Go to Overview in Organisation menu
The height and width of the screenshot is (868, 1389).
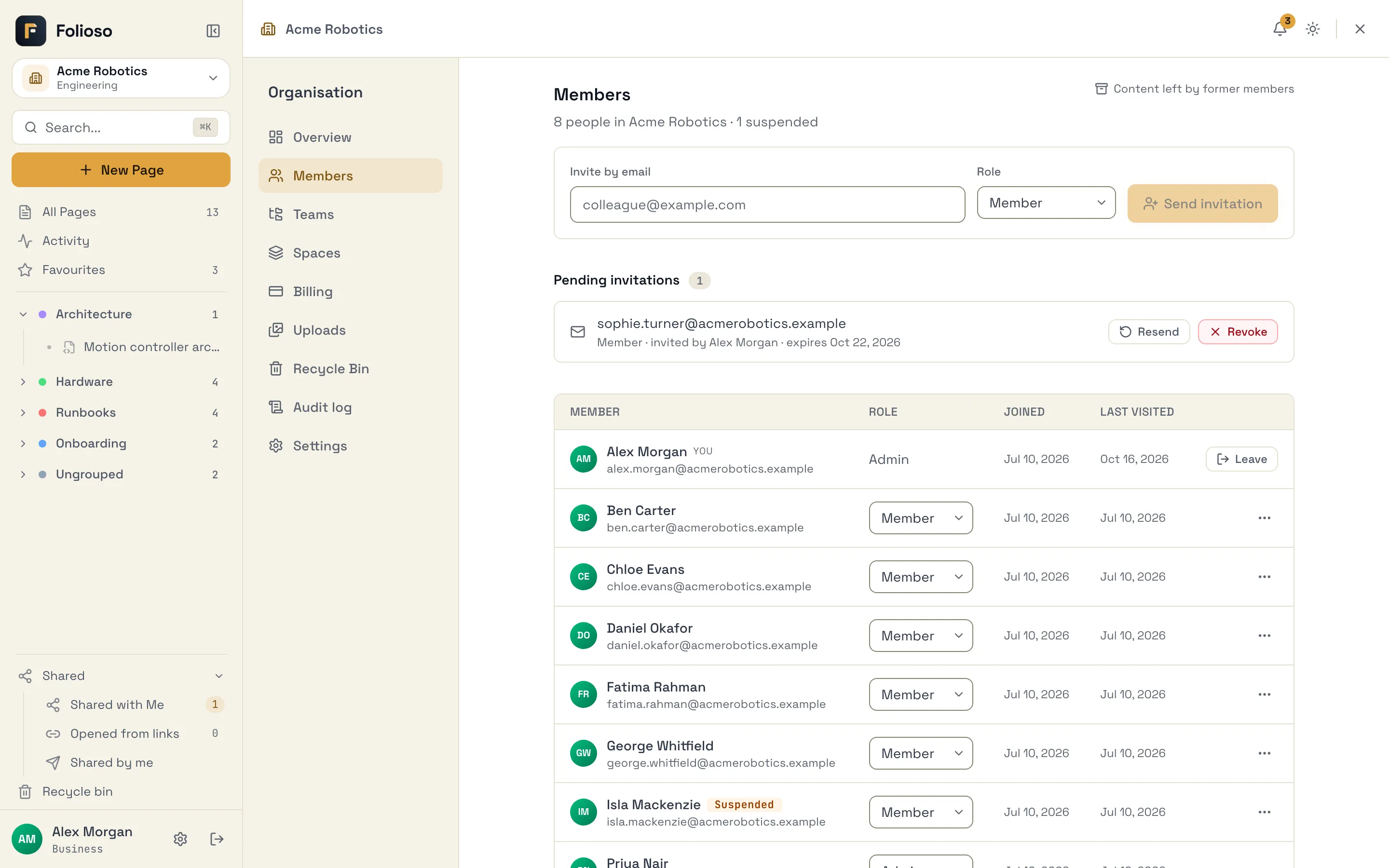[350, 137]
